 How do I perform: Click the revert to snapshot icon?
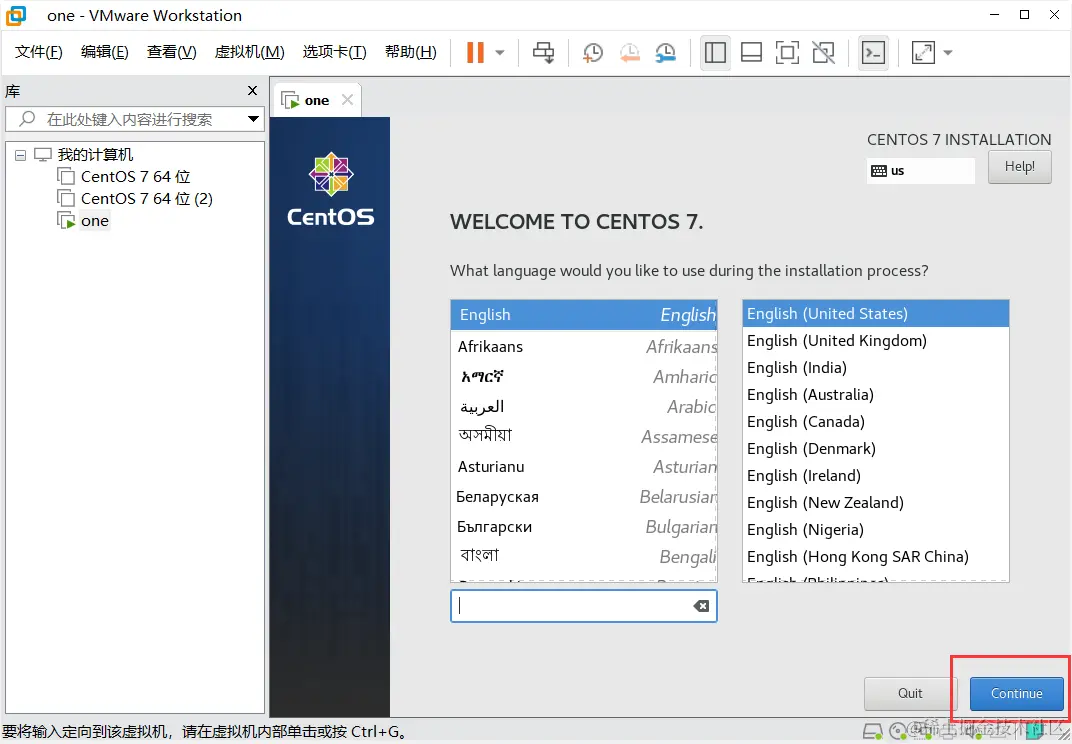click(629, 53)
